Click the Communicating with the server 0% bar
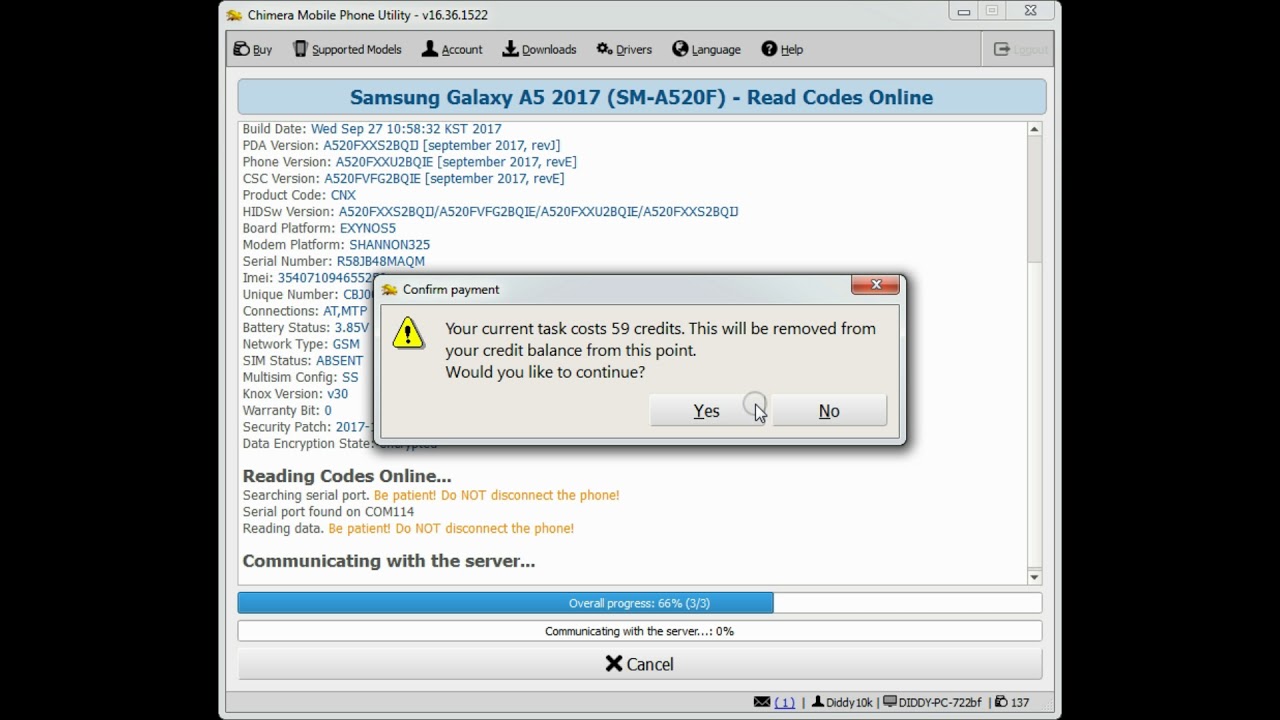This screenshot has height=720, width=1280. [x=640, y=631]
